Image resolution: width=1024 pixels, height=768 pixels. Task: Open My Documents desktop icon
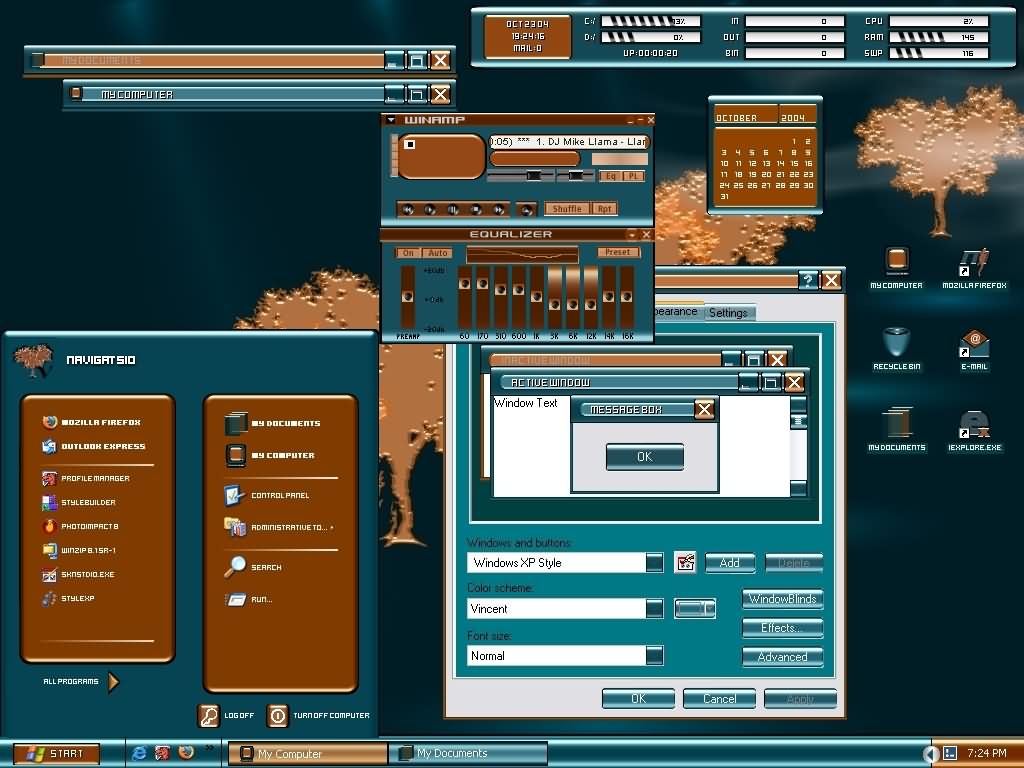(897, 430)
